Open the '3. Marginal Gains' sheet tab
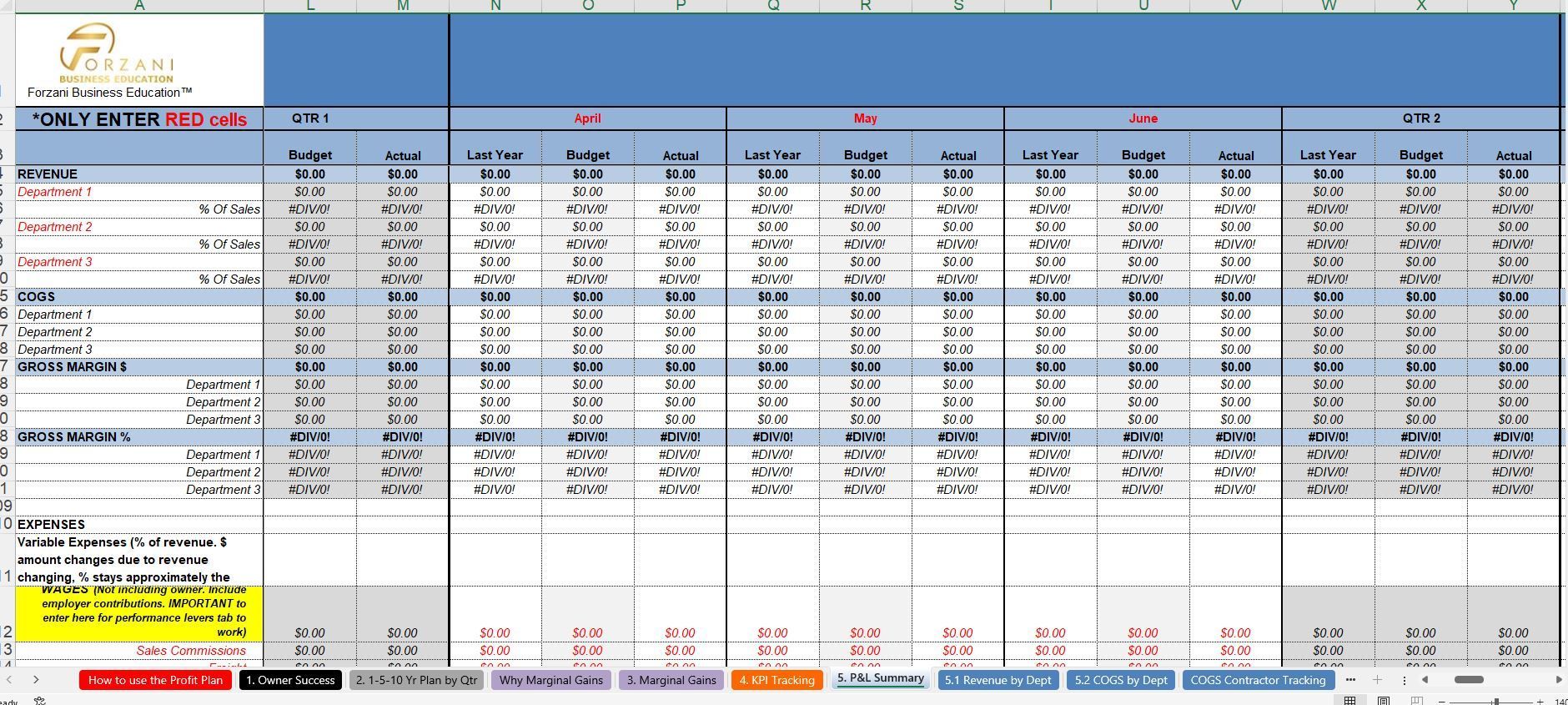1568x705 pixels. pos(671,680)
